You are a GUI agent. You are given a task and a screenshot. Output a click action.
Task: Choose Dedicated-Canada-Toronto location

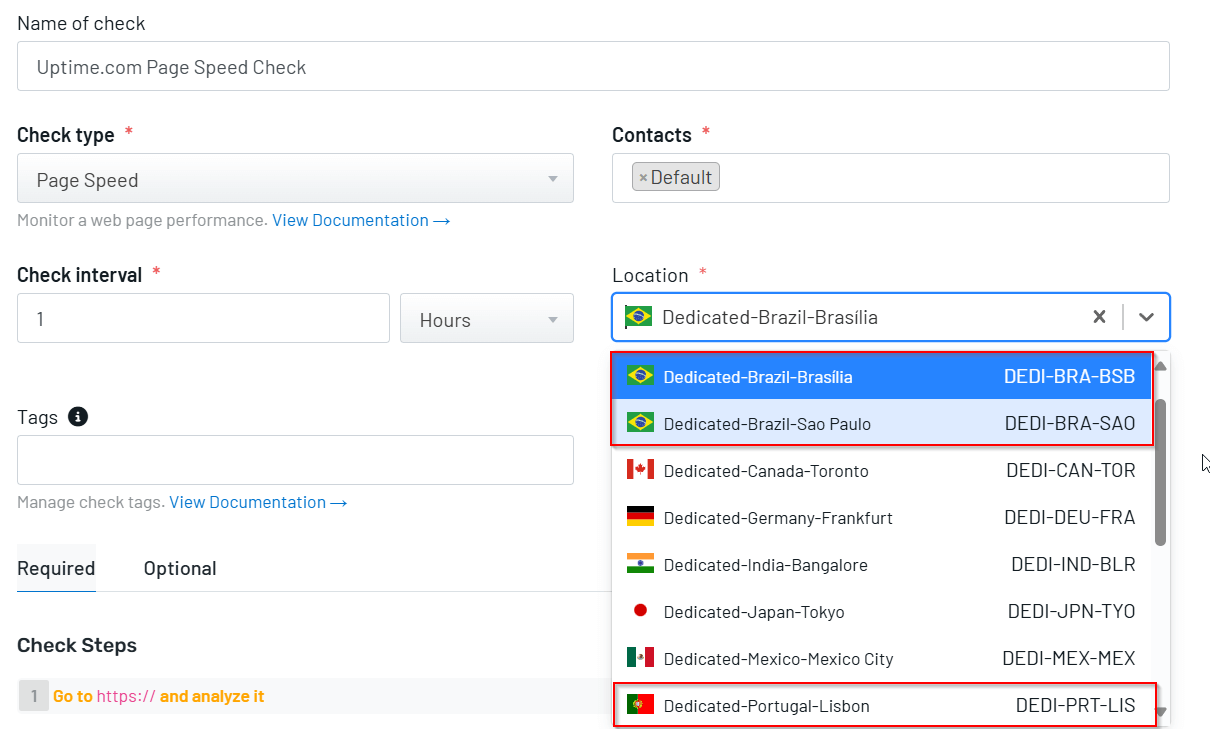coord(881,470)
